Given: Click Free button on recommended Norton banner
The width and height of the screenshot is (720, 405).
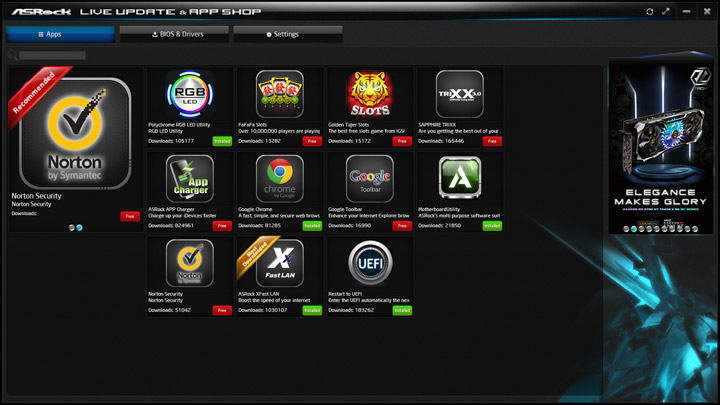Looking at the screenshot, I should [130, 216].
